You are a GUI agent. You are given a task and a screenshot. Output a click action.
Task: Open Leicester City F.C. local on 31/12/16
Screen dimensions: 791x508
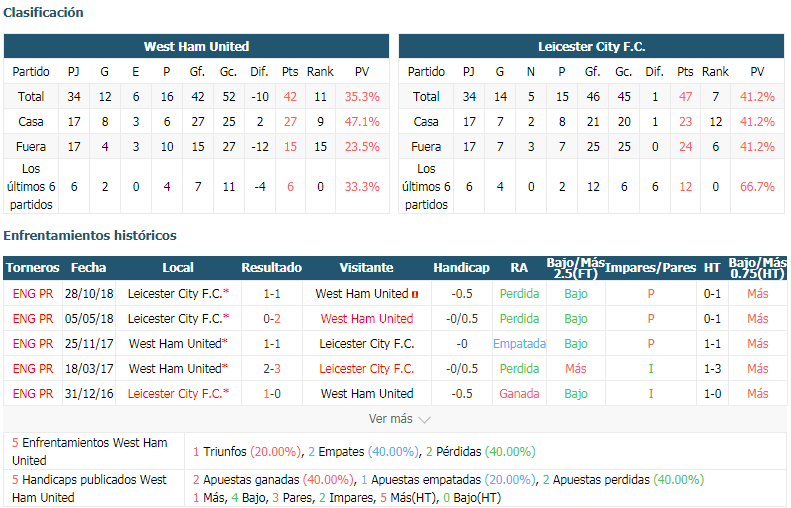(x=175, y=393)
